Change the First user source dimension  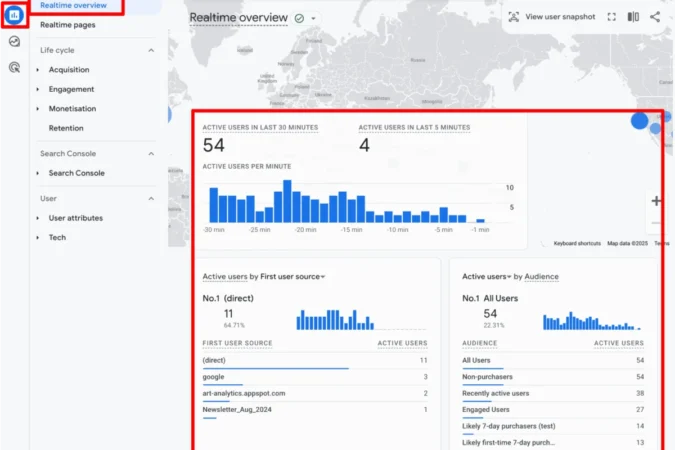coord(292,276)
